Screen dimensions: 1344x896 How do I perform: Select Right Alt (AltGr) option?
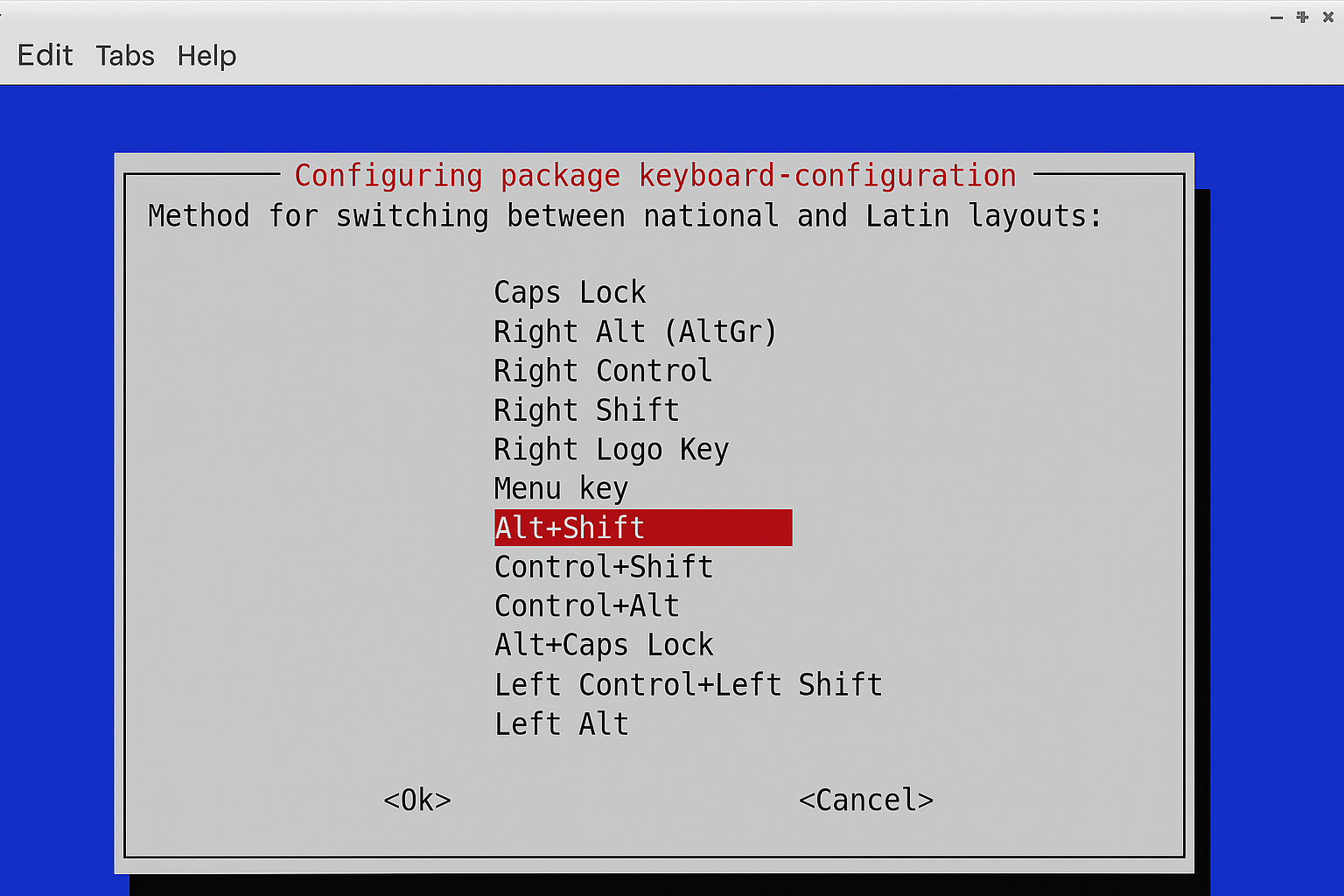633,331
